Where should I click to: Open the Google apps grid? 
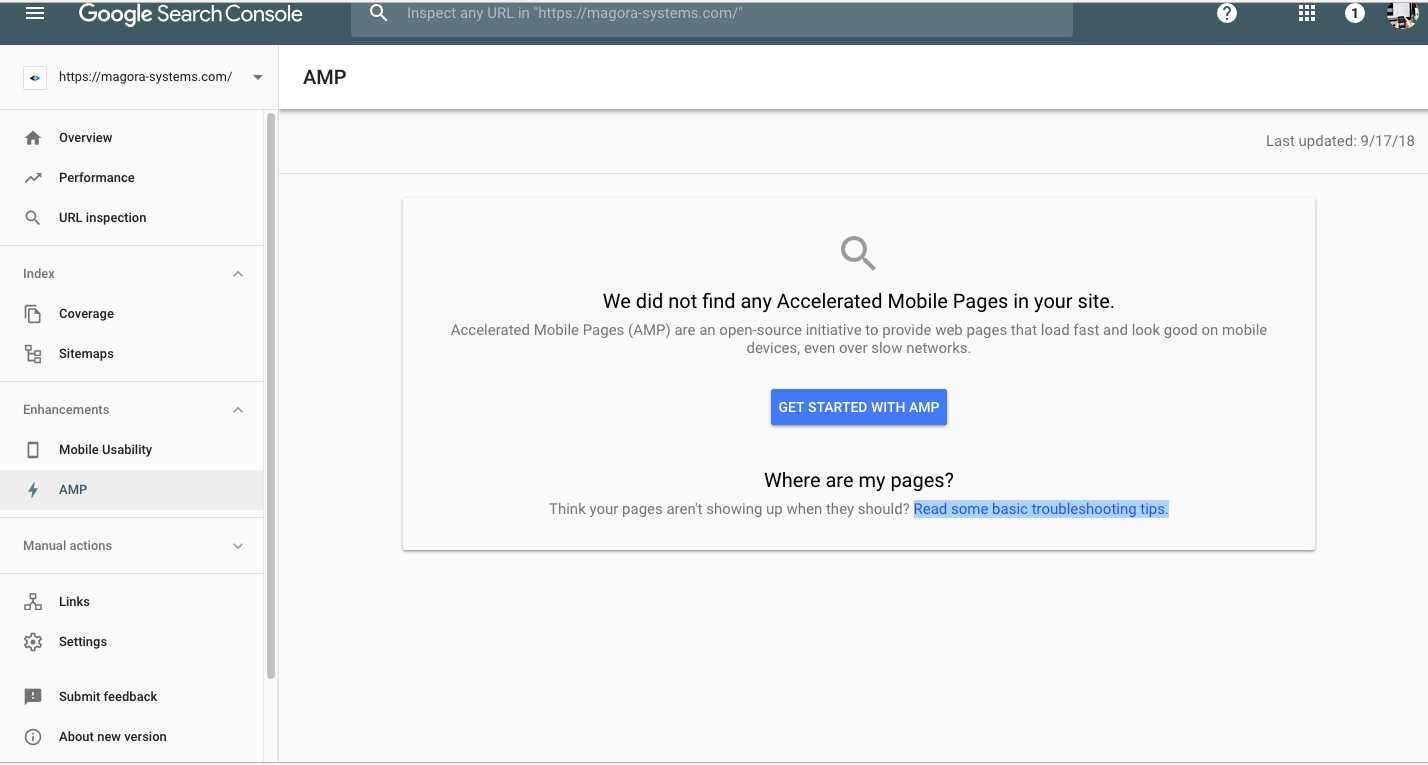pos(1307,14)
